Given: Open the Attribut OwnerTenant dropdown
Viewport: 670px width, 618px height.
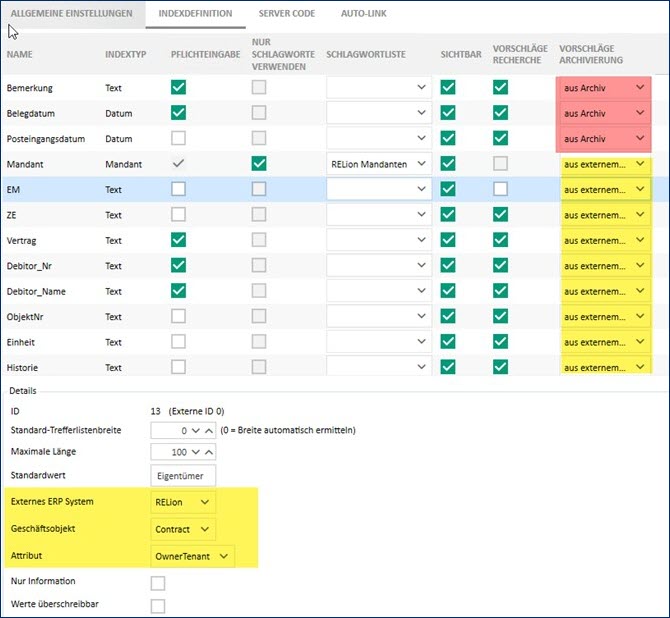Looking at the screenshot, I should point(192,555).
